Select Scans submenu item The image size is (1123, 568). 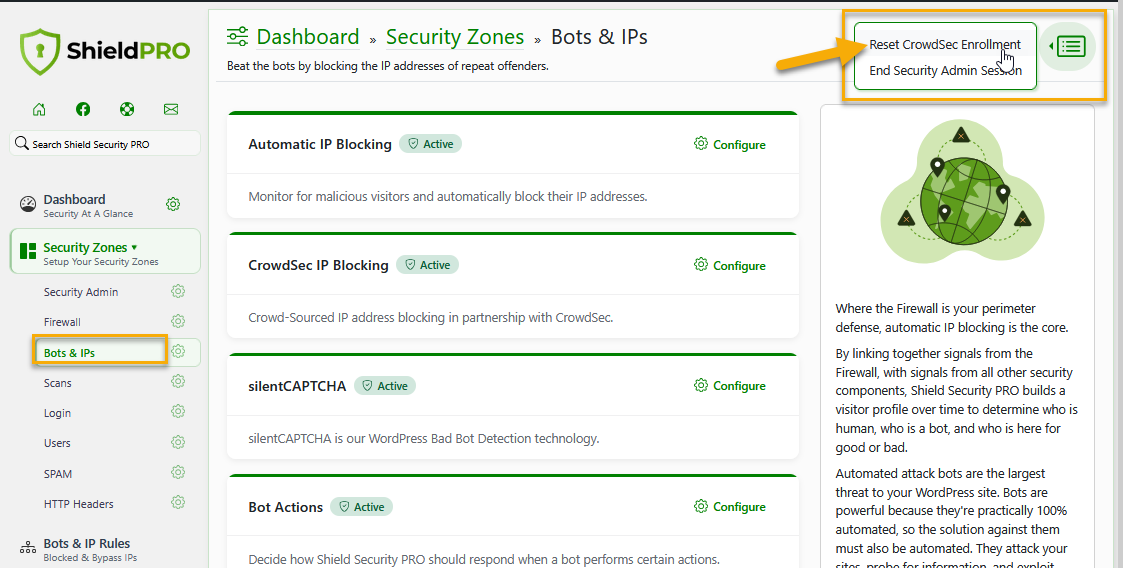click(x=57, y=382)
